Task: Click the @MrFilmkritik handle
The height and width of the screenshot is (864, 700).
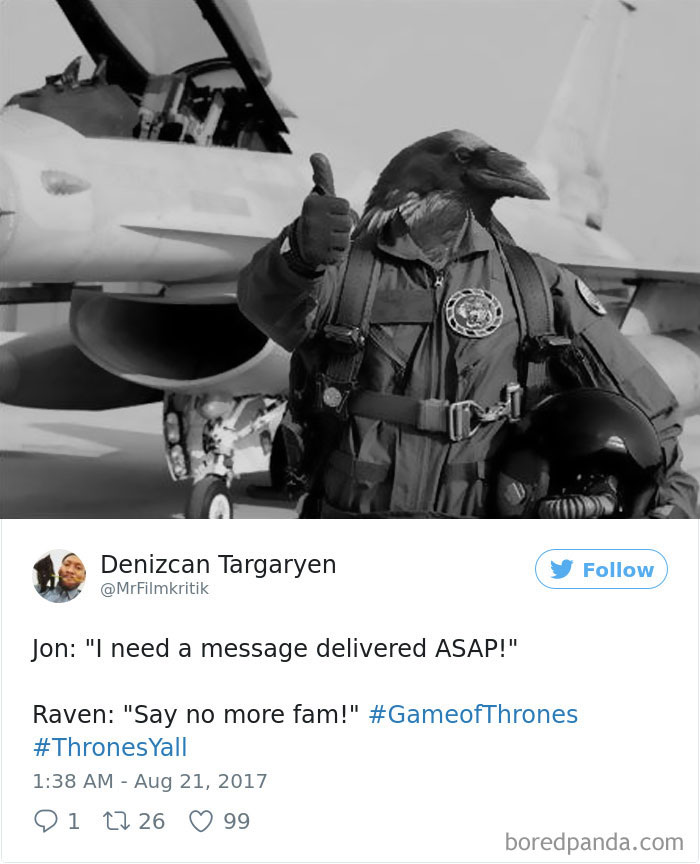Action: click(x=154, y=588)
